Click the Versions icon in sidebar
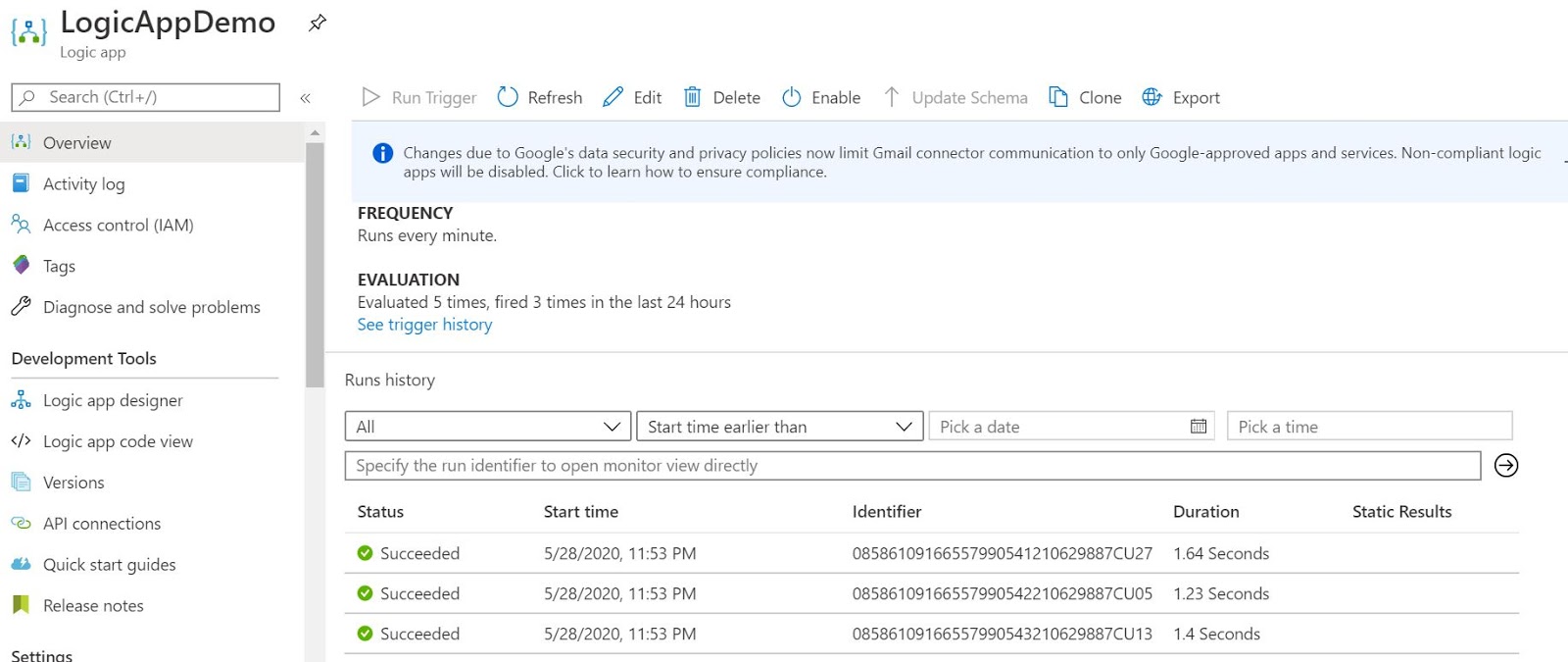The height and width of the screenshot is (662, 1568). (21, 482)
